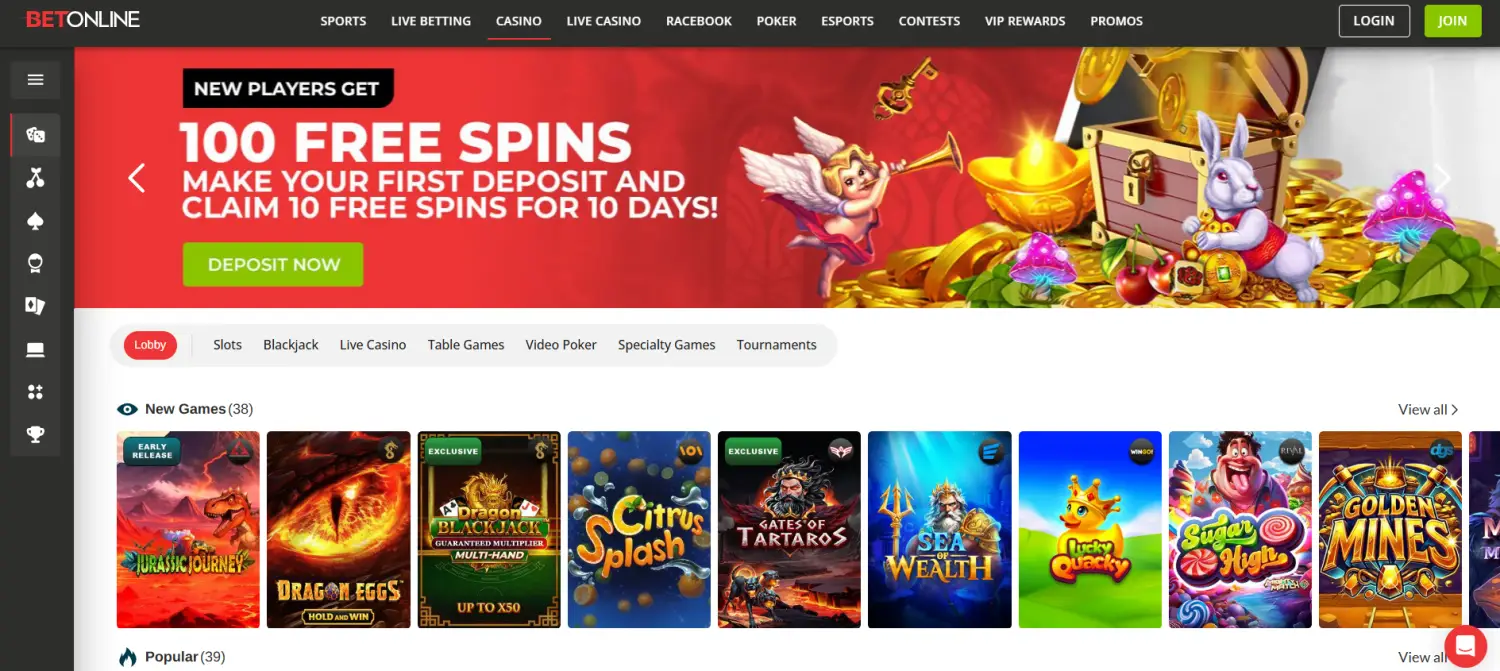Click the Deposit Now button
The width and height of the screenshot is (1500, 671).
tap(273, 265)
